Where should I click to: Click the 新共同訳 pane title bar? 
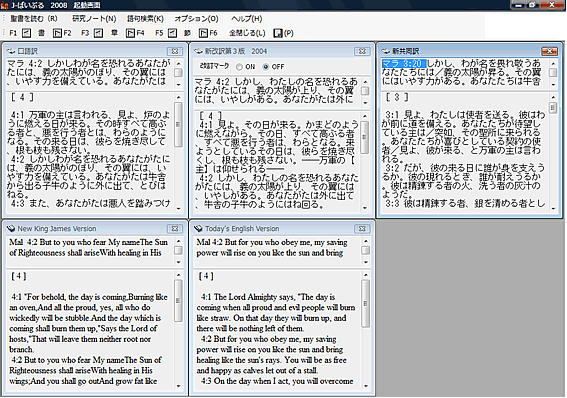pos(470,51)
